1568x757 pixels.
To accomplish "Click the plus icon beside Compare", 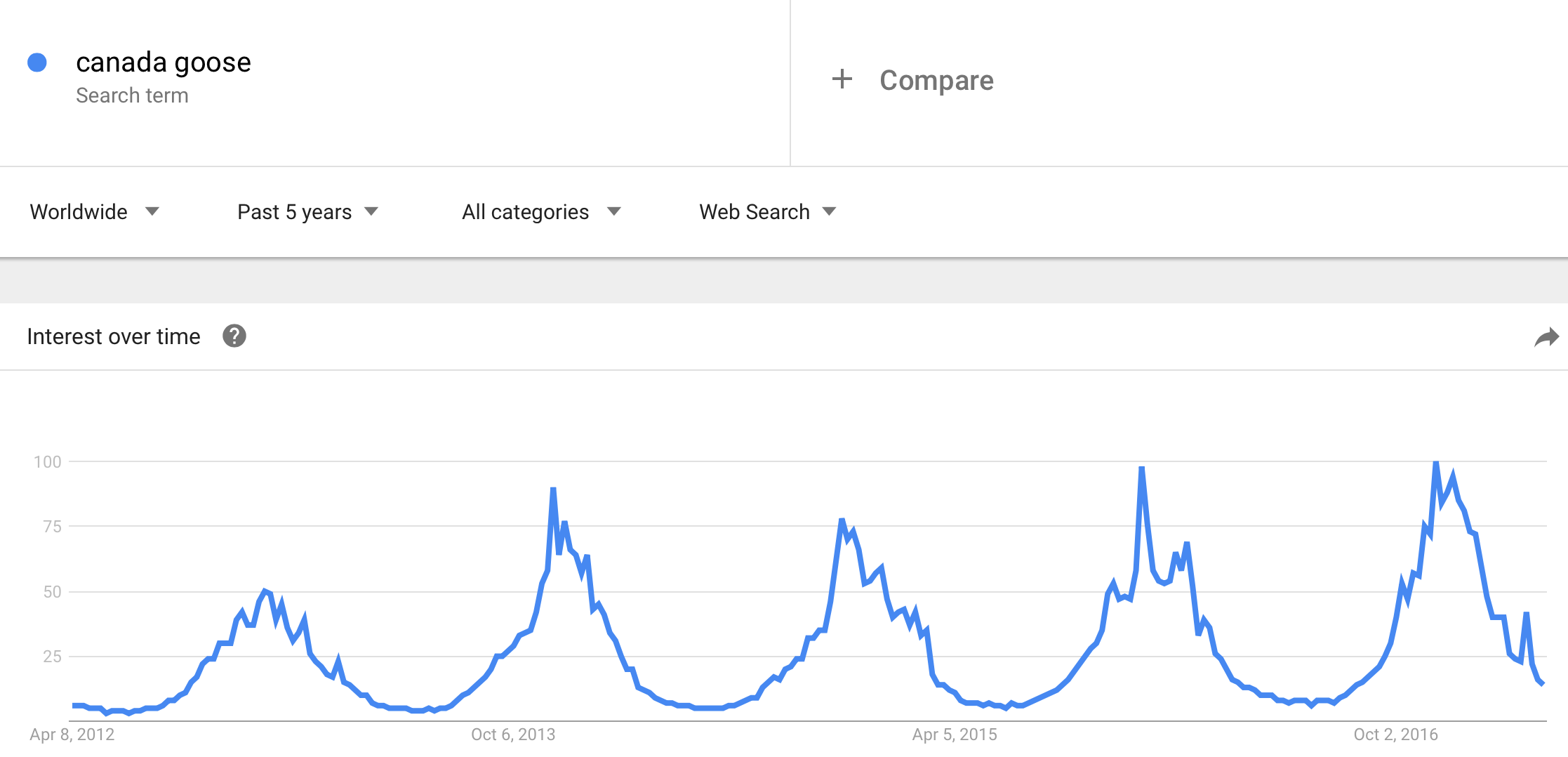I will coord(842,79).
